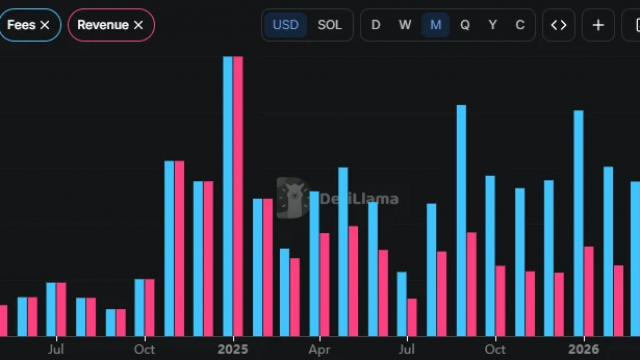640x360 pixels.
Task: Switch denomination to SOL
Action: [329, 25]
